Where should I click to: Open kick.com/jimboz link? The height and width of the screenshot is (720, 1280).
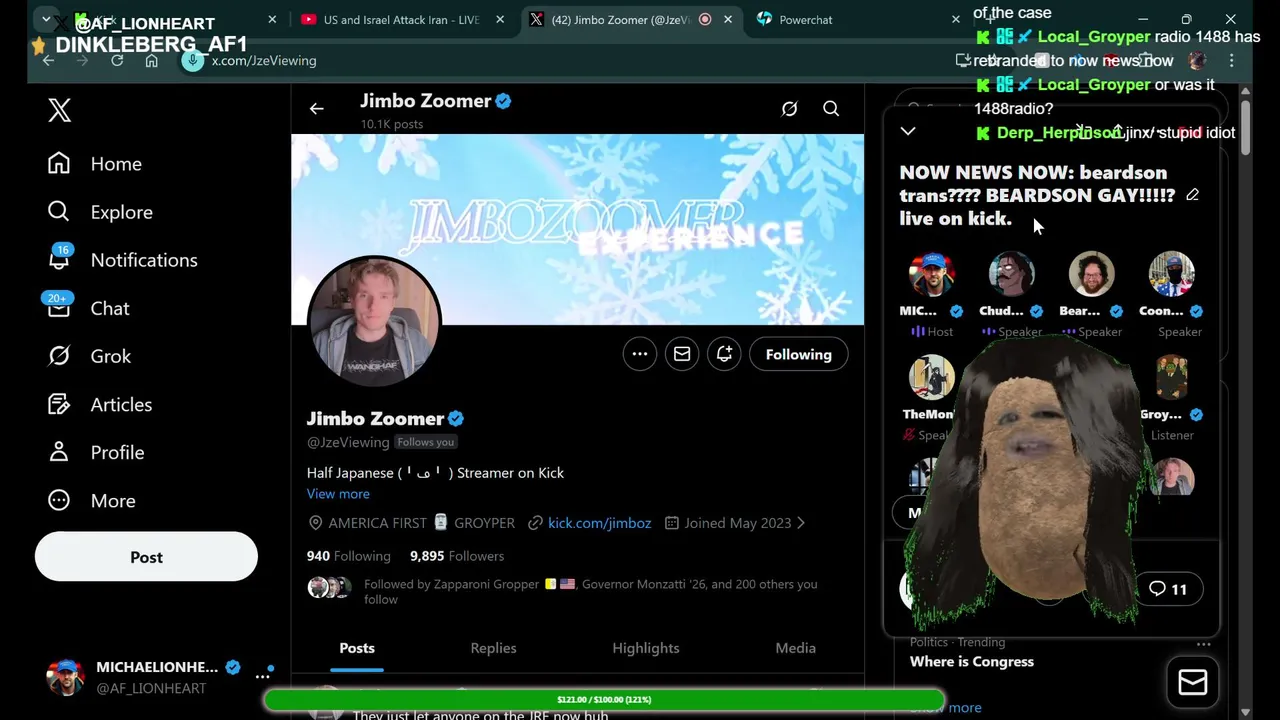click(599, 523)
